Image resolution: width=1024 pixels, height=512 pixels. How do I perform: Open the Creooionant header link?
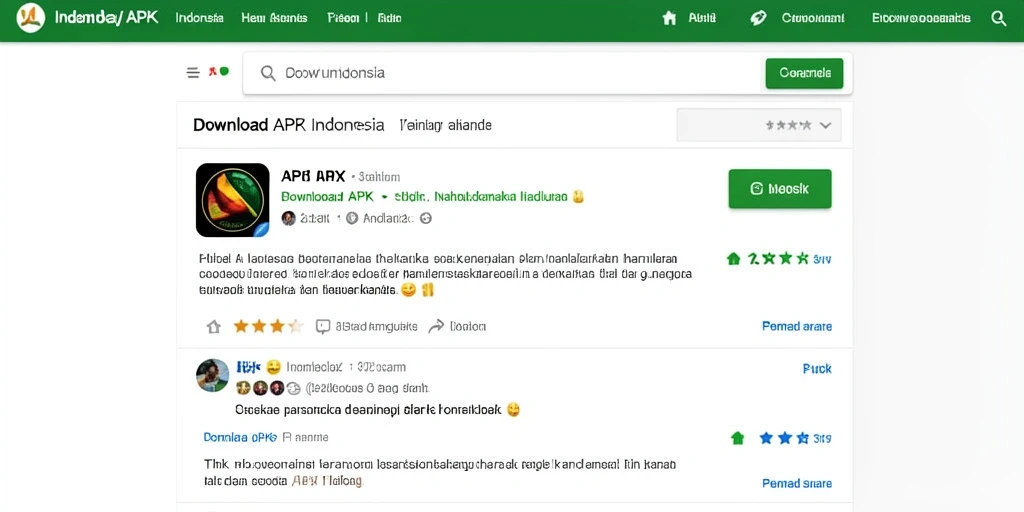[x=813, y=18]
